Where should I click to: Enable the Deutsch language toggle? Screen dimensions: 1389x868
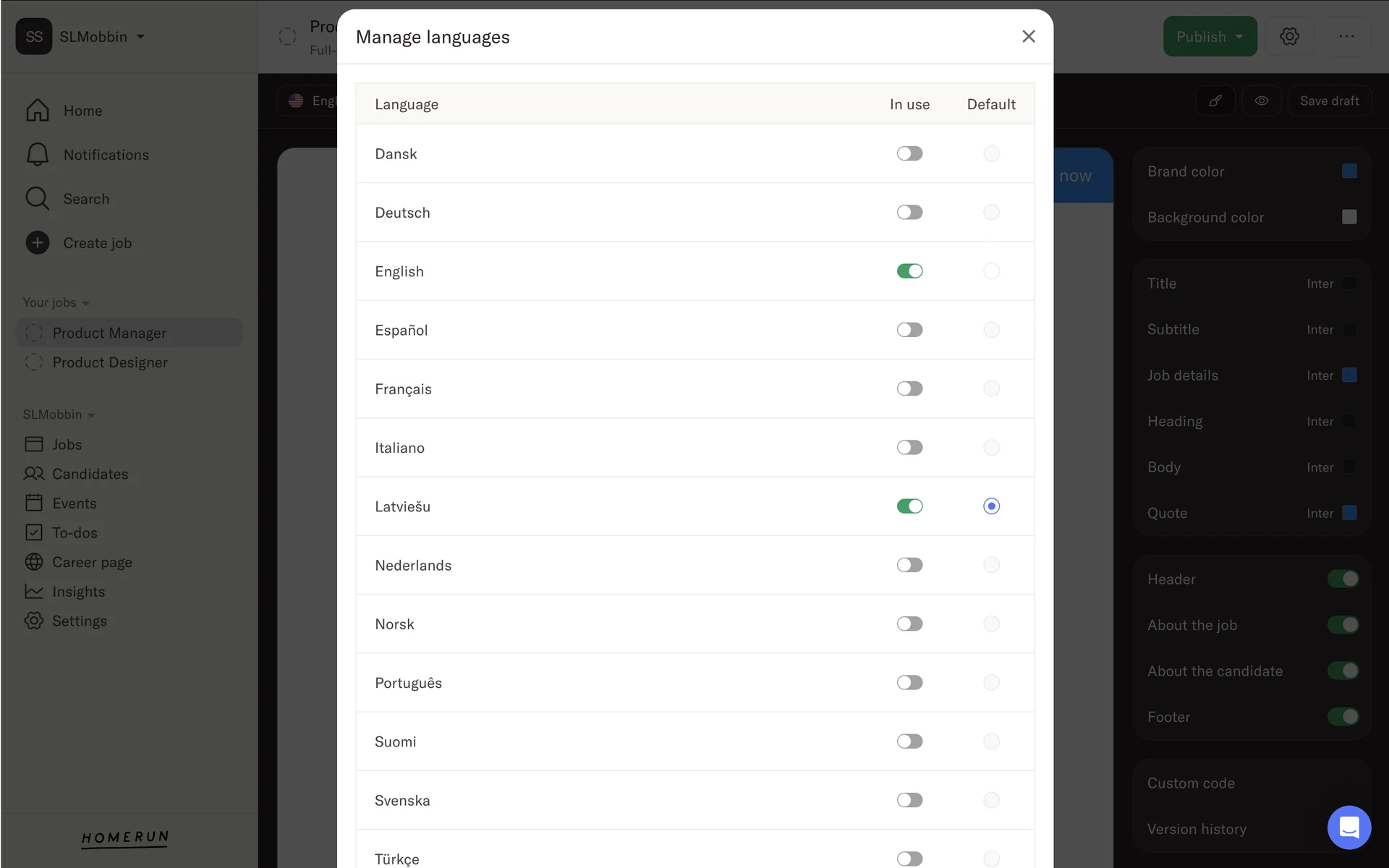[909, 213]
